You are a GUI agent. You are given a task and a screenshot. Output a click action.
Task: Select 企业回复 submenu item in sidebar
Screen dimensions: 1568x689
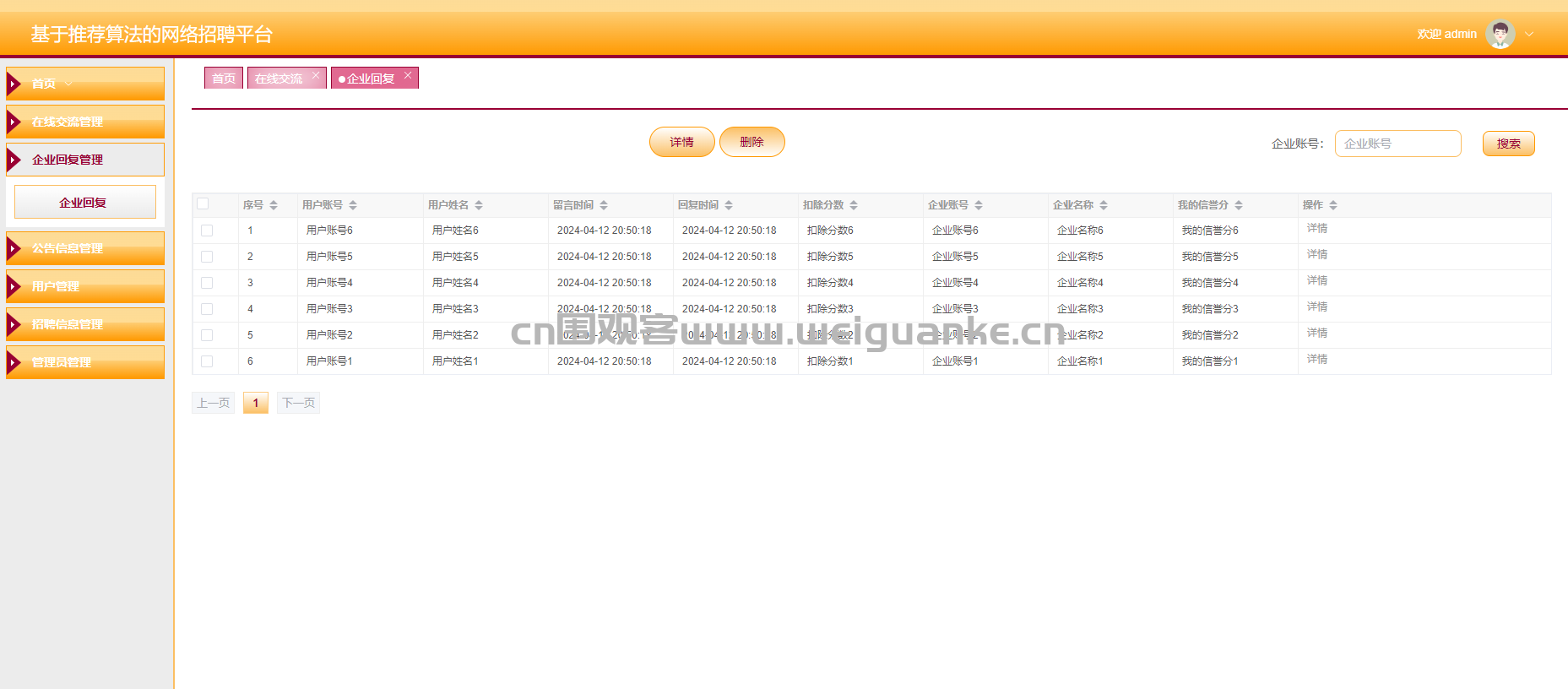[x=85, y=203]
